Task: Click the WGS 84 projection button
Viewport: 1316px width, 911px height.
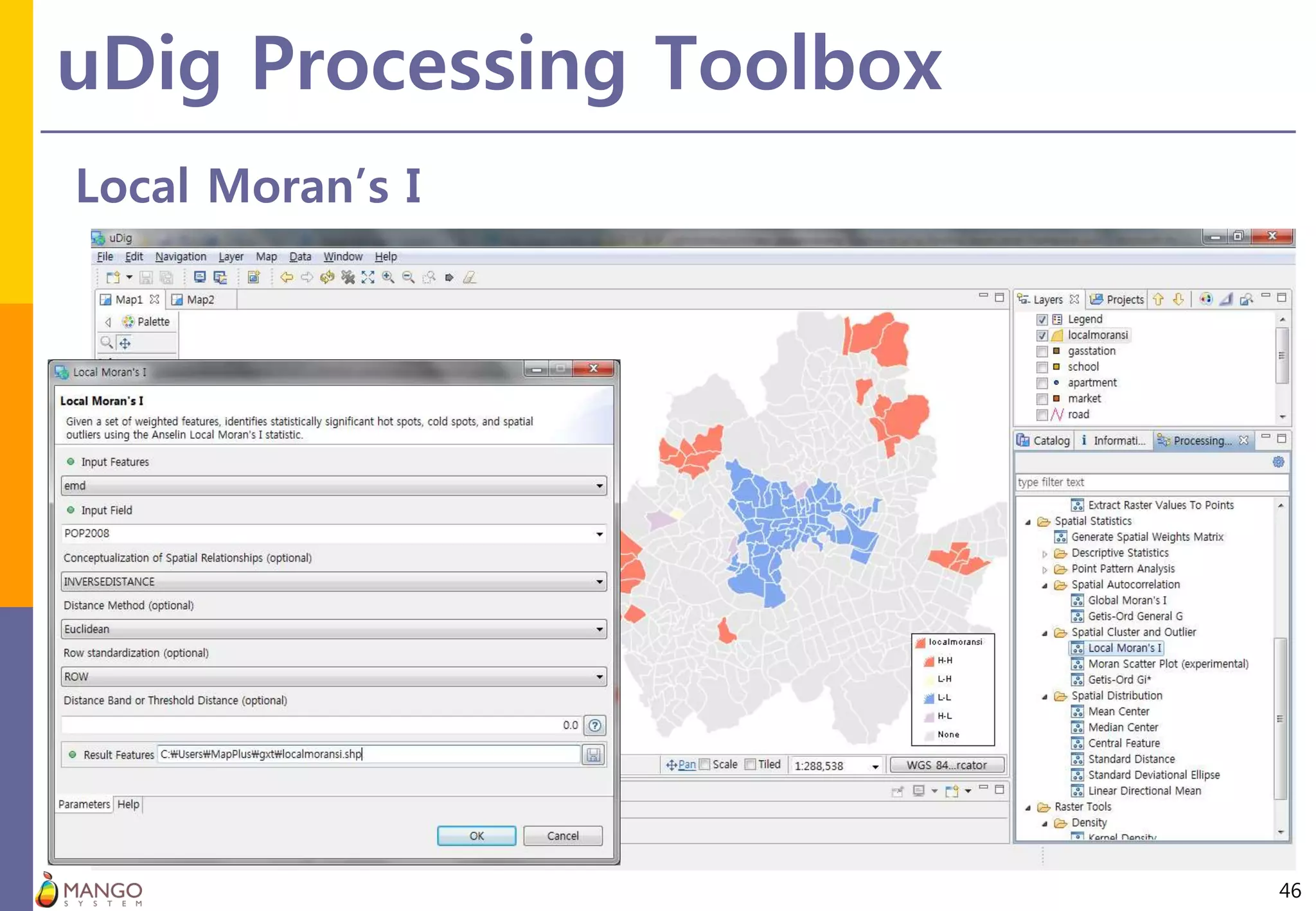Action: 947,765
